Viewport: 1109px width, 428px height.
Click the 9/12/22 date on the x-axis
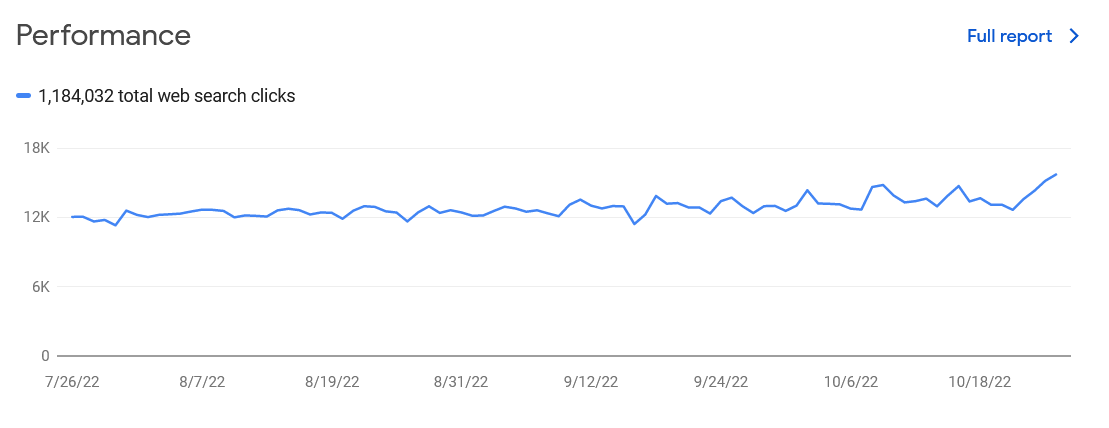(591, 382)
